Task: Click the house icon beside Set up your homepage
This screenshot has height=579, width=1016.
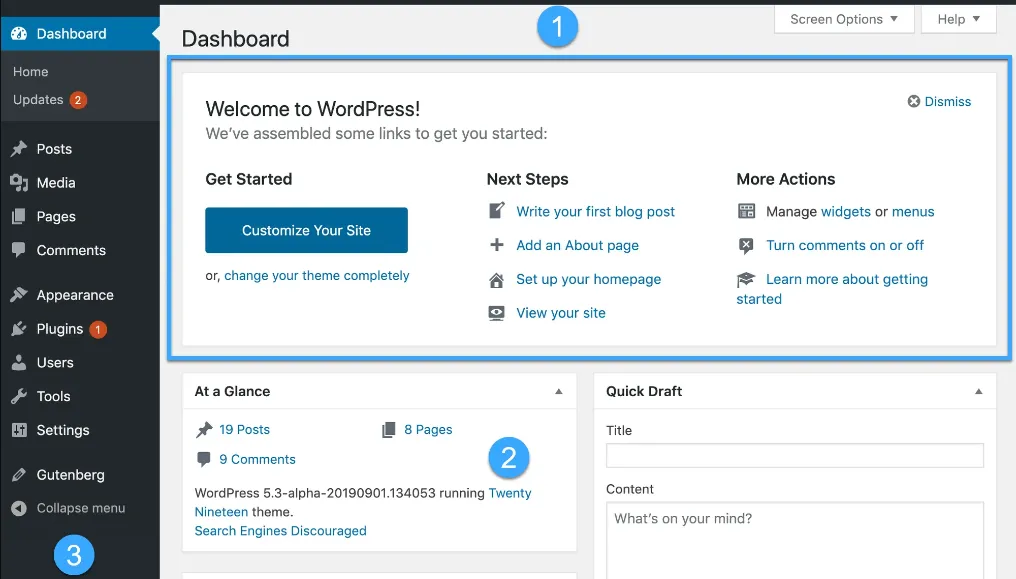Action: coord(496,280)
